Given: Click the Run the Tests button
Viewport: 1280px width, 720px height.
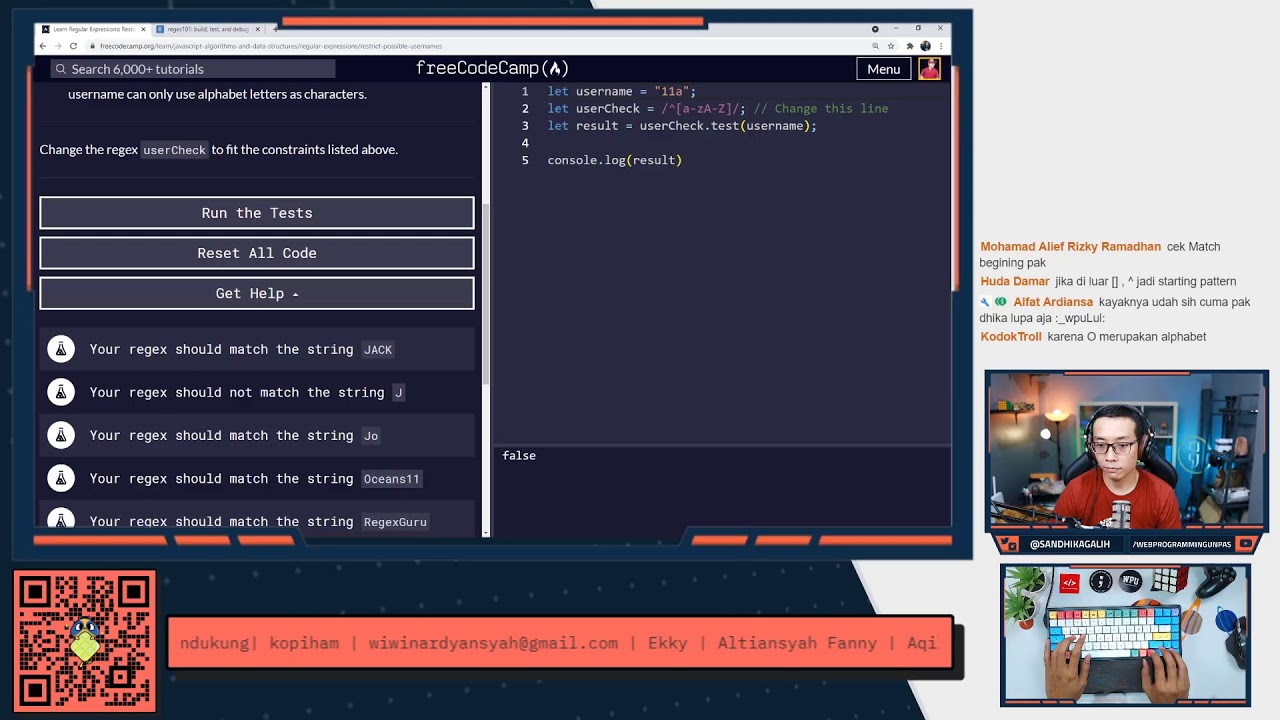Looking at the screenshot, I should coord(257,213).
